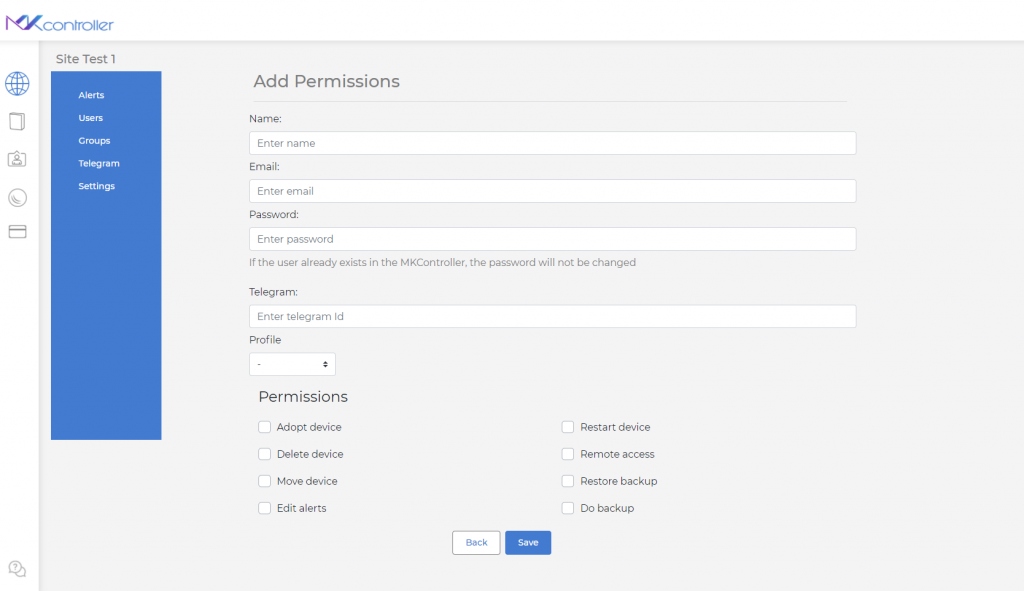Toggle the Remote access checkbox
This screenshot has width=1024, height=591.
tap(567, 454)
